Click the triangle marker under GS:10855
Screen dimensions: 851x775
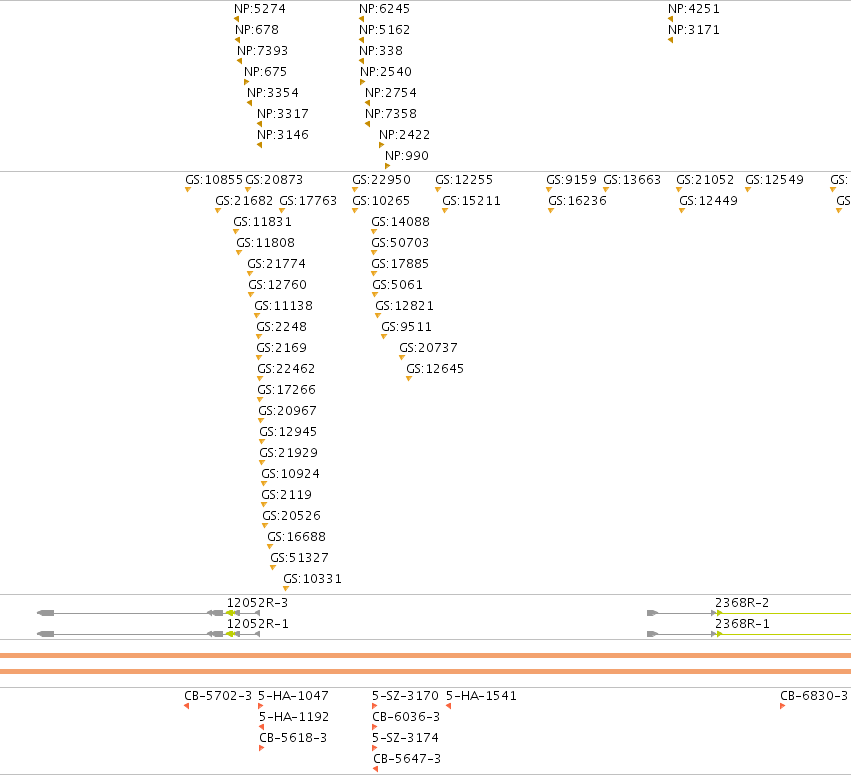(188, 190)
